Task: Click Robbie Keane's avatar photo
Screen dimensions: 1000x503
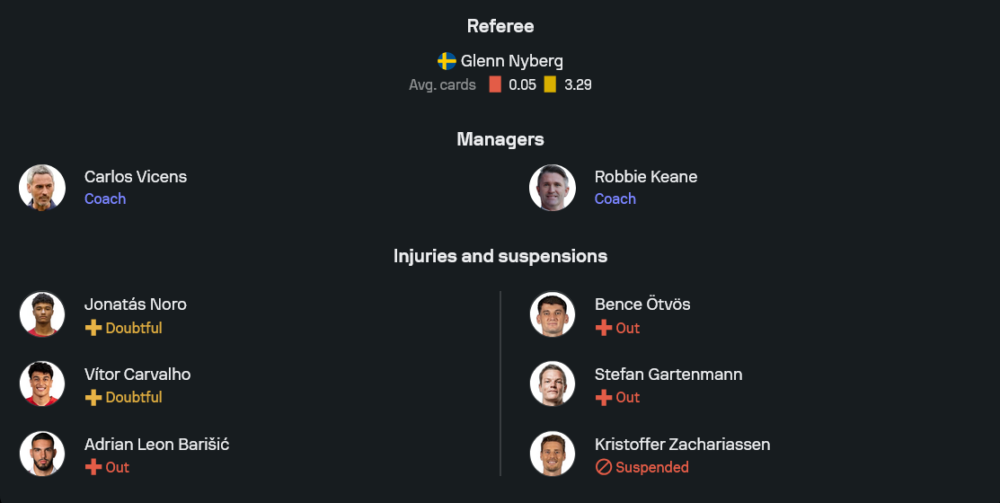Action: (x=552, y=187)
